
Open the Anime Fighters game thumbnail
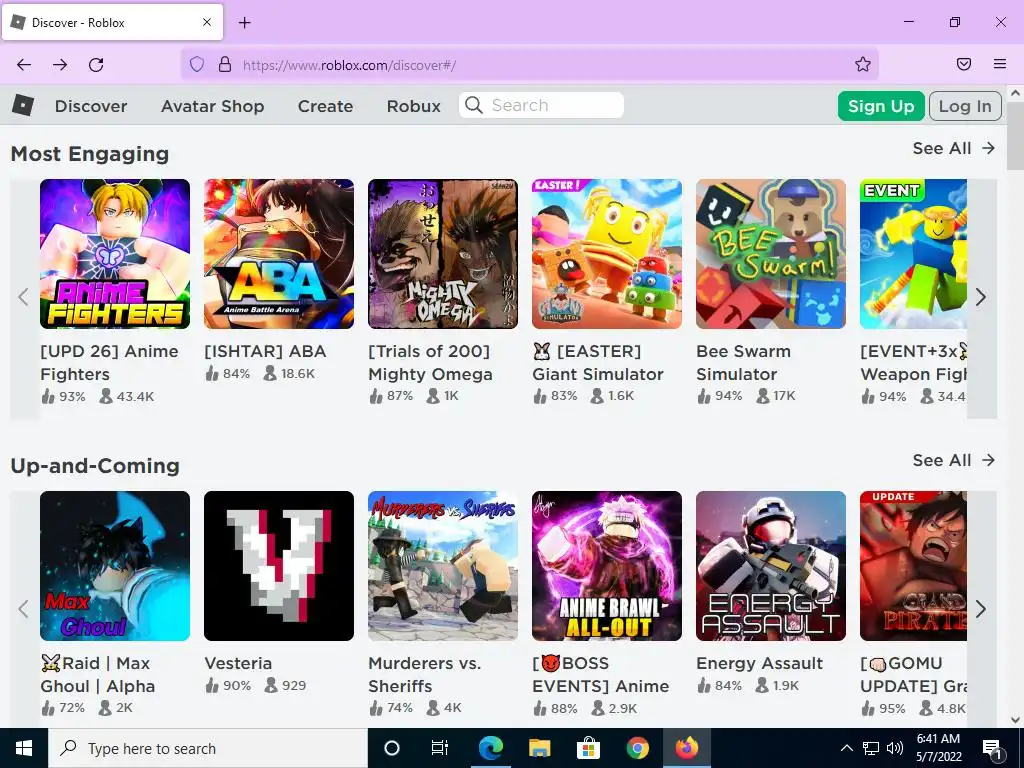coord(115,254)
